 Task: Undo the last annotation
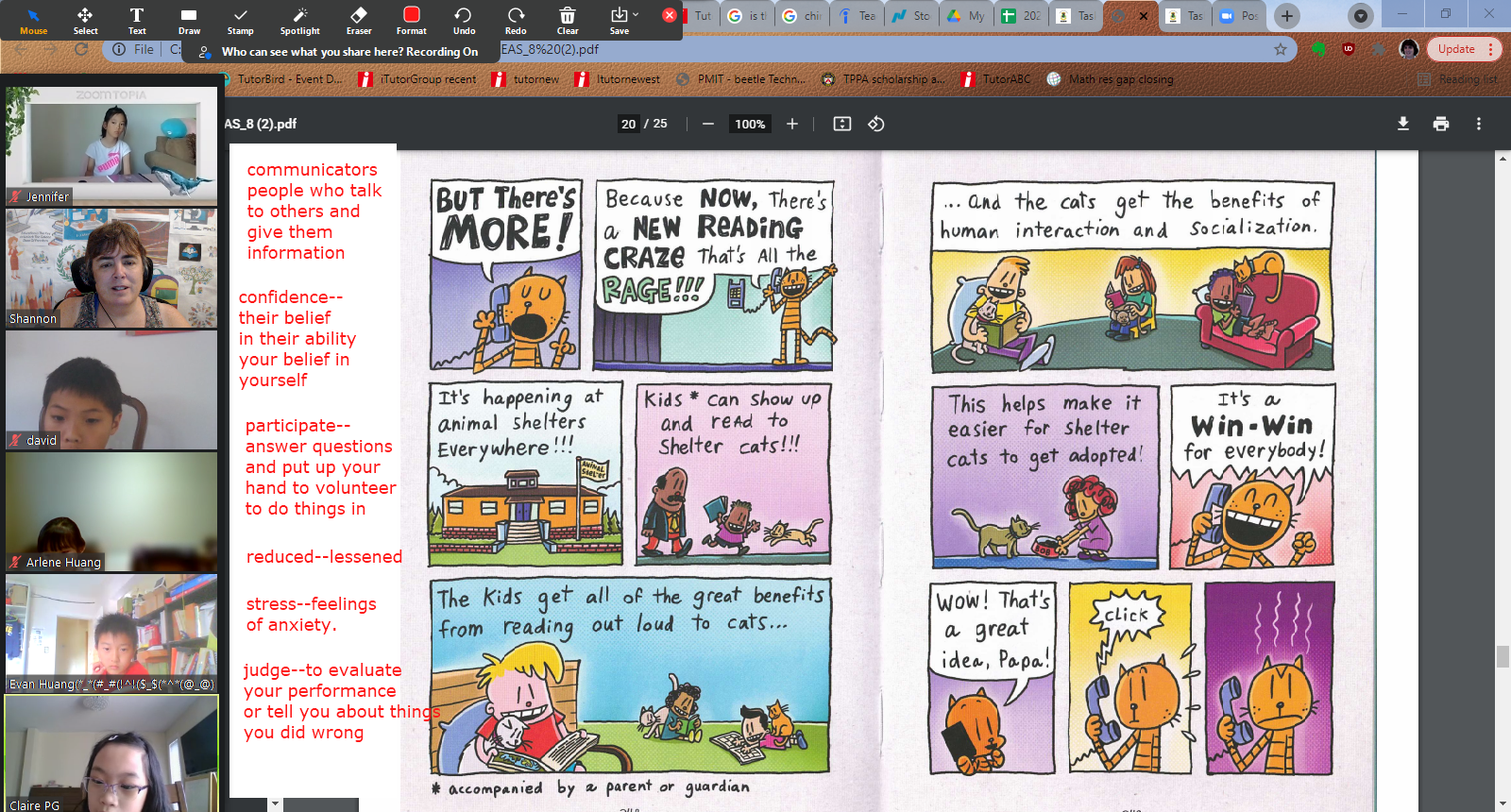464,20
